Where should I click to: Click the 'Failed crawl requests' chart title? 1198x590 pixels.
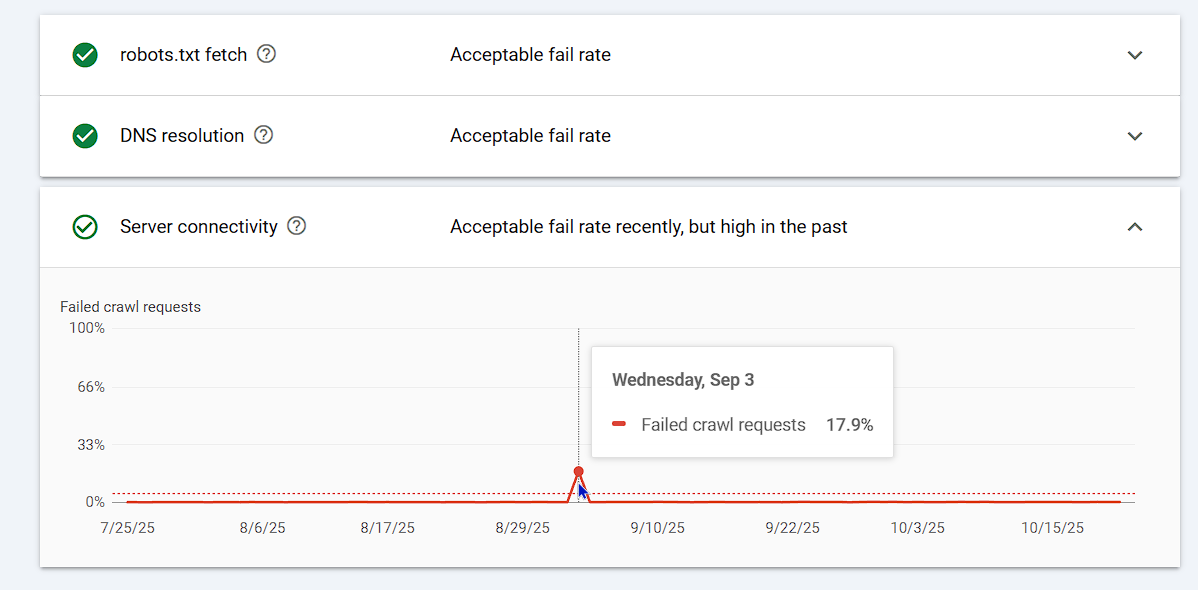tap(130, 307)
